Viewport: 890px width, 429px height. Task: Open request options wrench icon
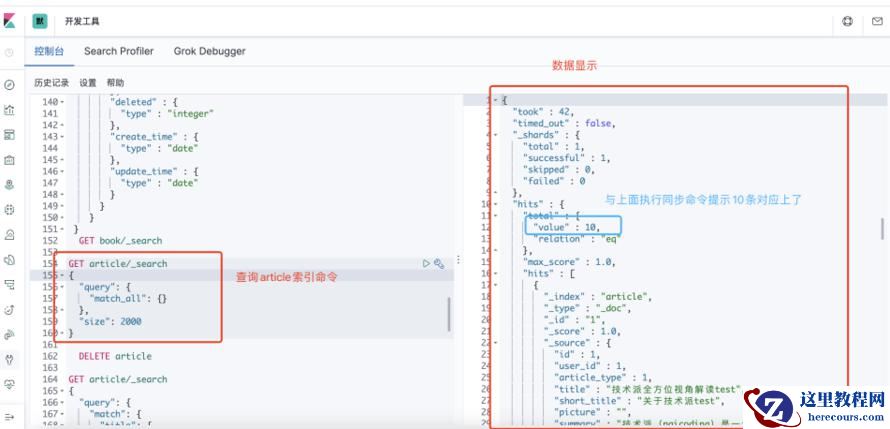(439, 263)
